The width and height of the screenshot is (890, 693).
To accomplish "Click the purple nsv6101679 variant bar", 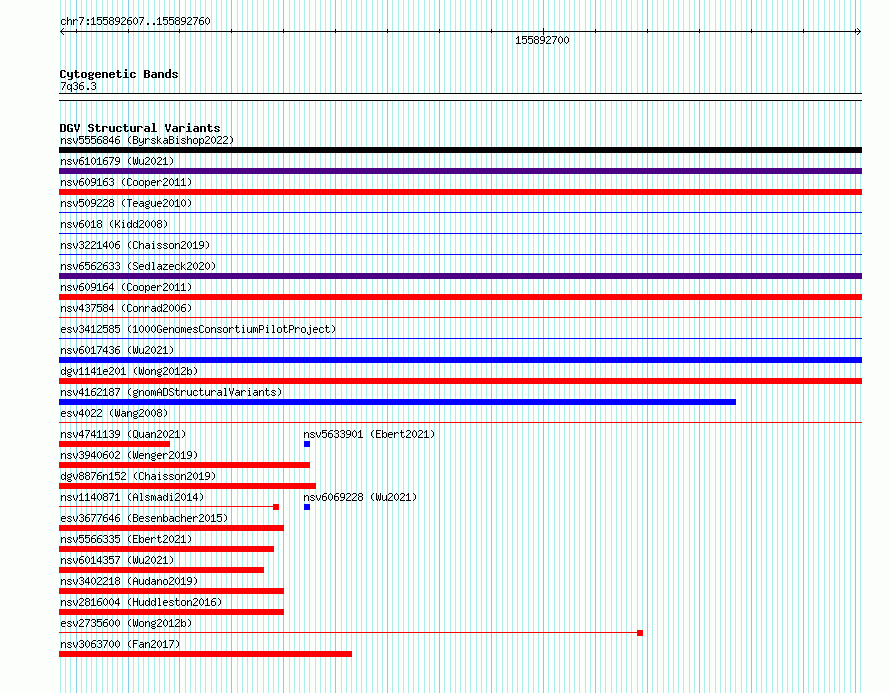I will (460, 171).
